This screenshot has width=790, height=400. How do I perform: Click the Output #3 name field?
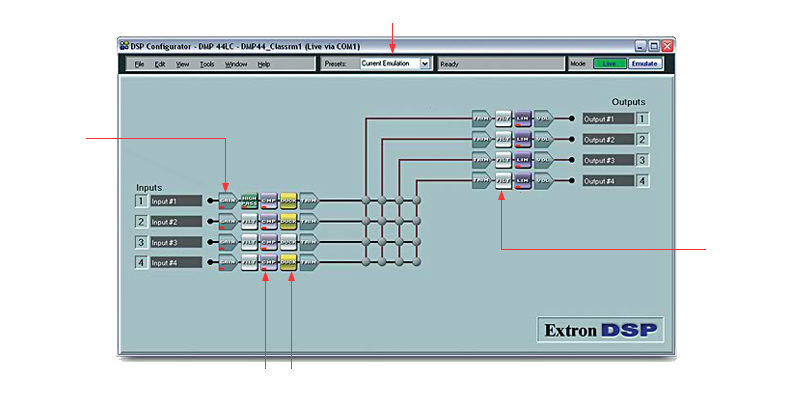(x=608, y=160)
